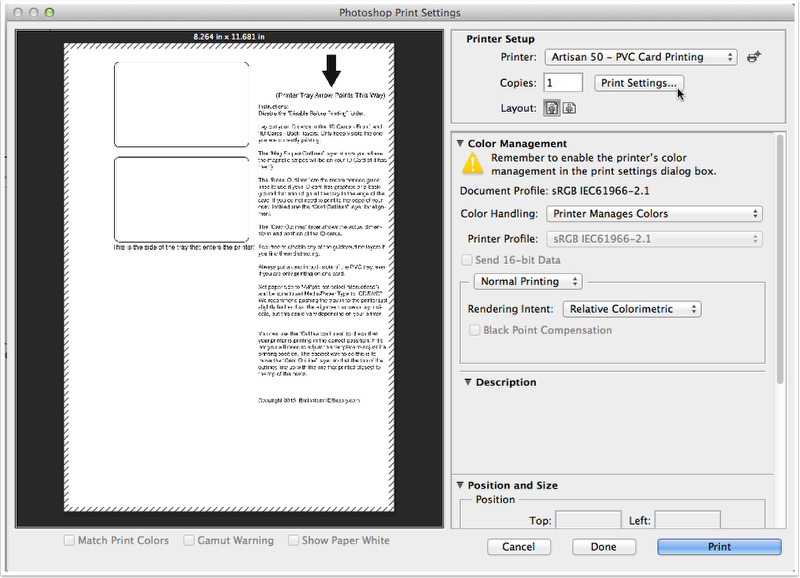Click the printer setup icon beside the Printer dropdown

coord(754,57)
